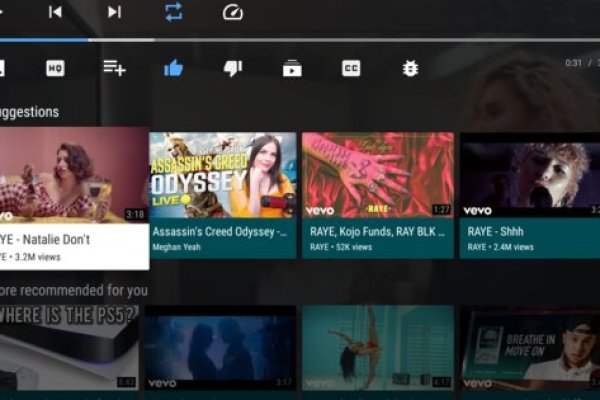Select the Breathe In Move On video

(530, 347)
